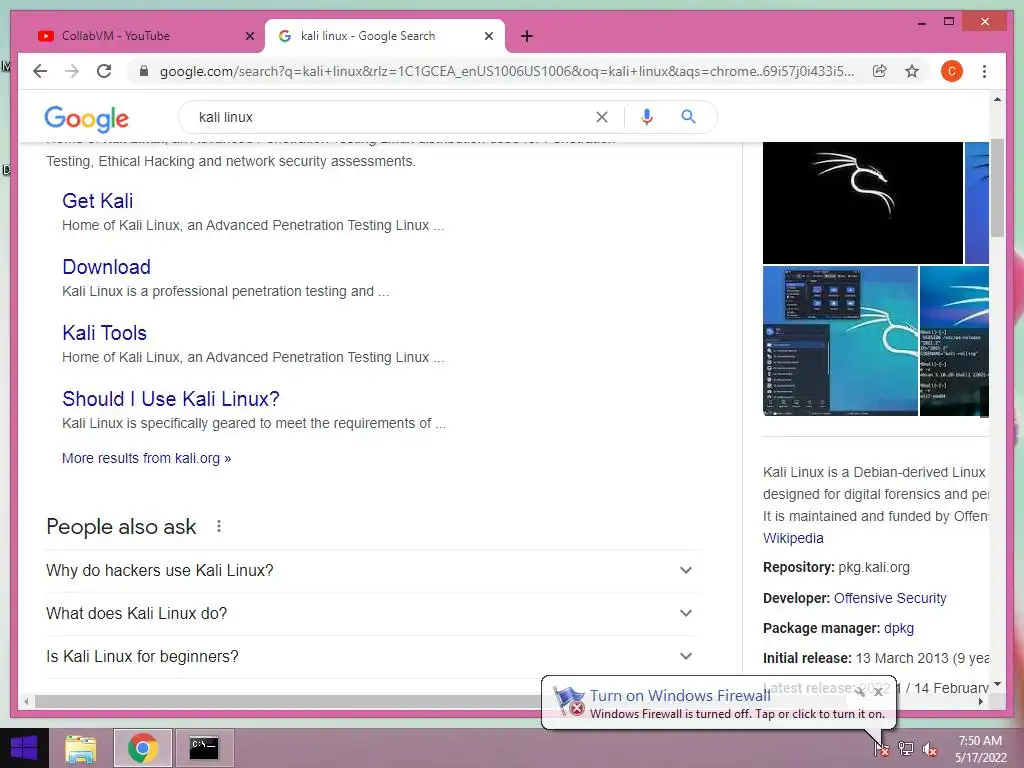Open File Explorer from taskbar
Viewport: 1024px width, 768px height.
[x=81, y=748]
